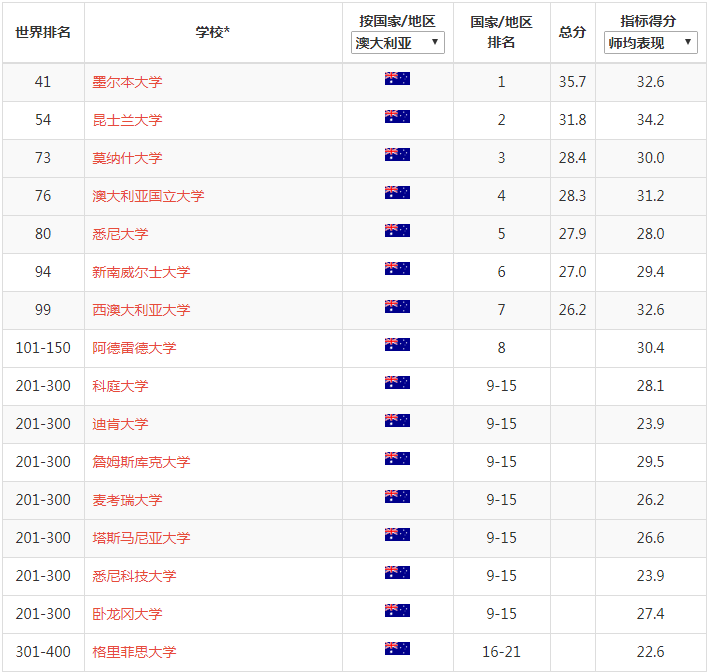Viewport: 710px width, 672px height.
Task: Click the Australia flag in the 塔斯马尼亚大学 row
Action: 397,535
